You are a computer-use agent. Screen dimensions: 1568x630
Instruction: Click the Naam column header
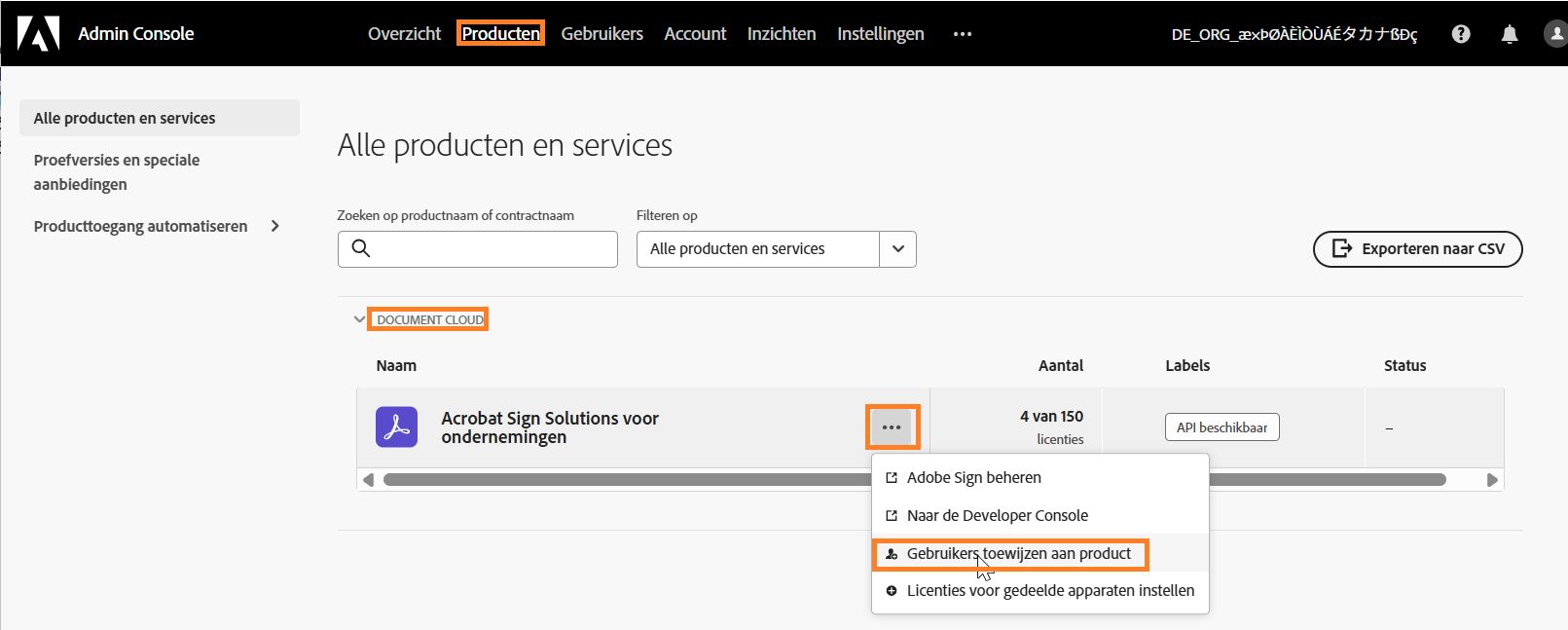(396, 366)
